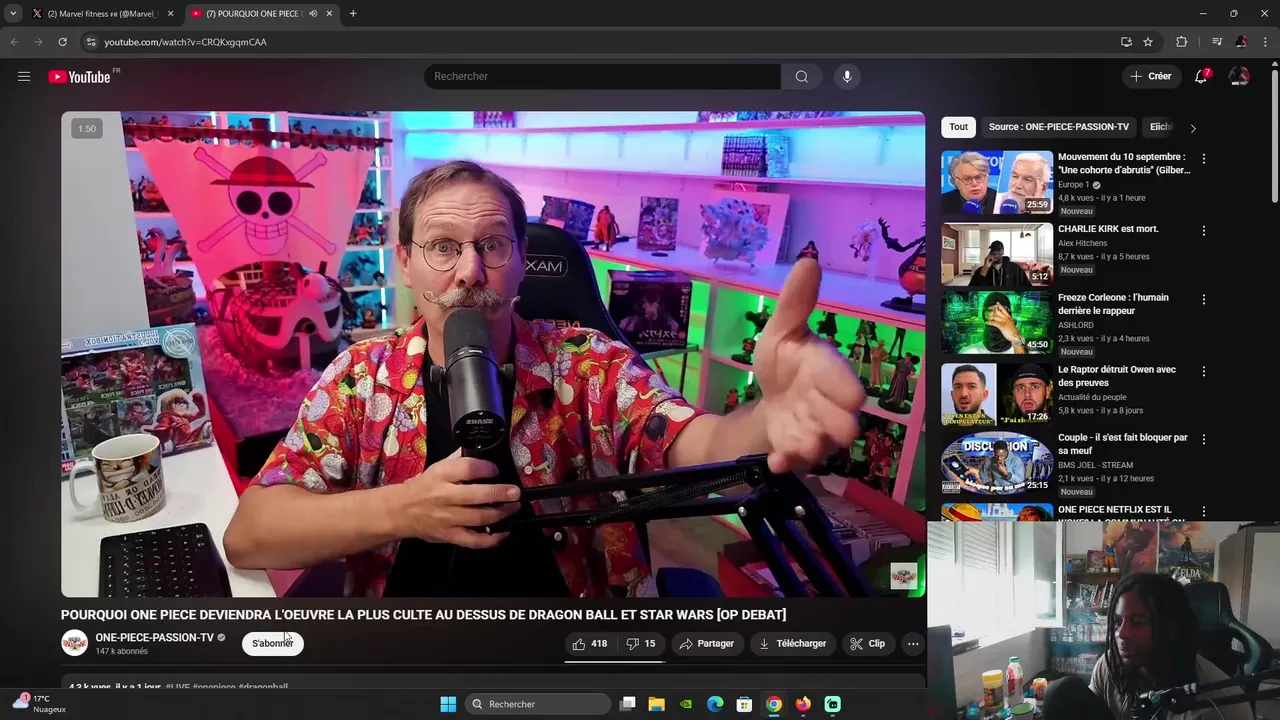Show more filter chips with right arrow

(1193, 128)
